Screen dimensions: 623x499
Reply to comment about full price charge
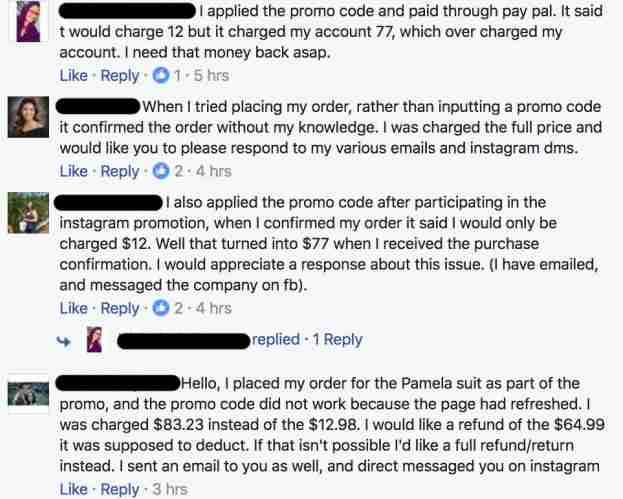pyautogui.click(x=120, y=171)
